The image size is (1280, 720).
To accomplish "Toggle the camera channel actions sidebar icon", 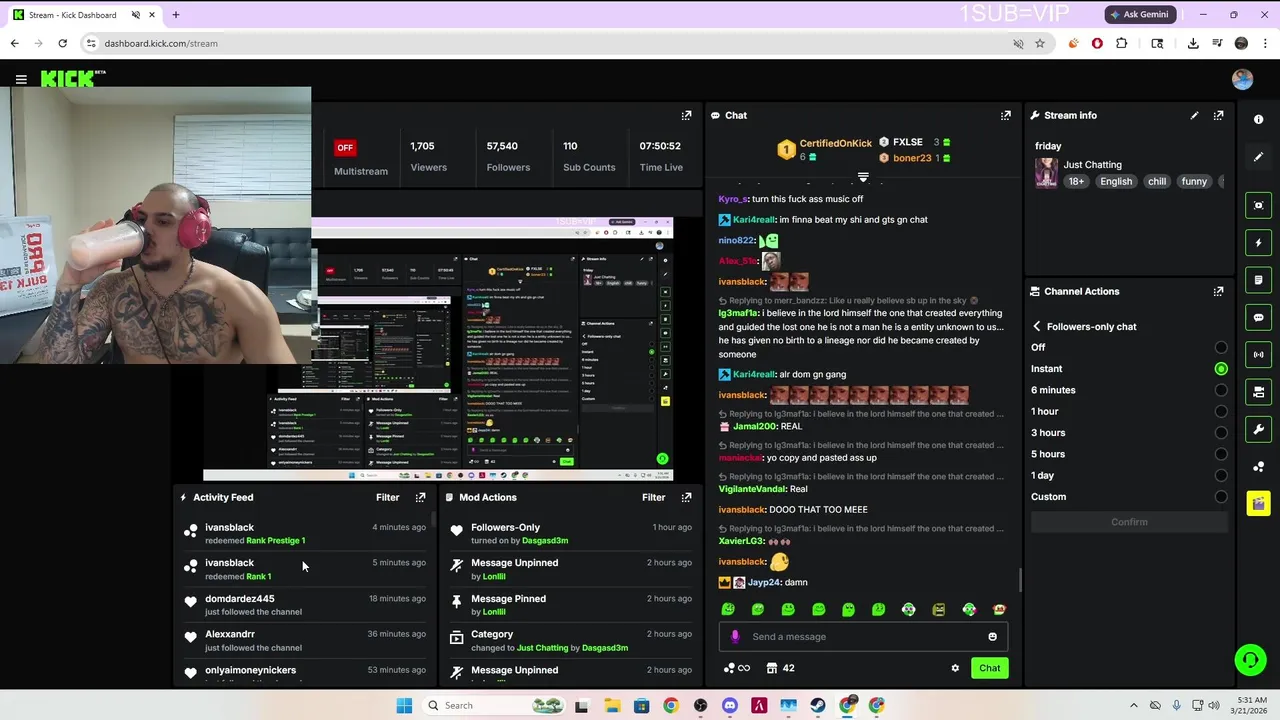I will pos(1258,392).
